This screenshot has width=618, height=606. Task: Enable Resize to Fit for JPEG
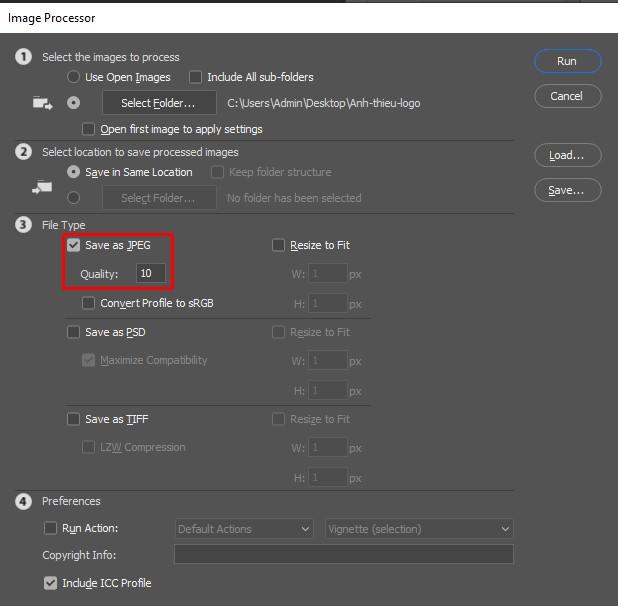pyautogui.click(x=279, y=245)
